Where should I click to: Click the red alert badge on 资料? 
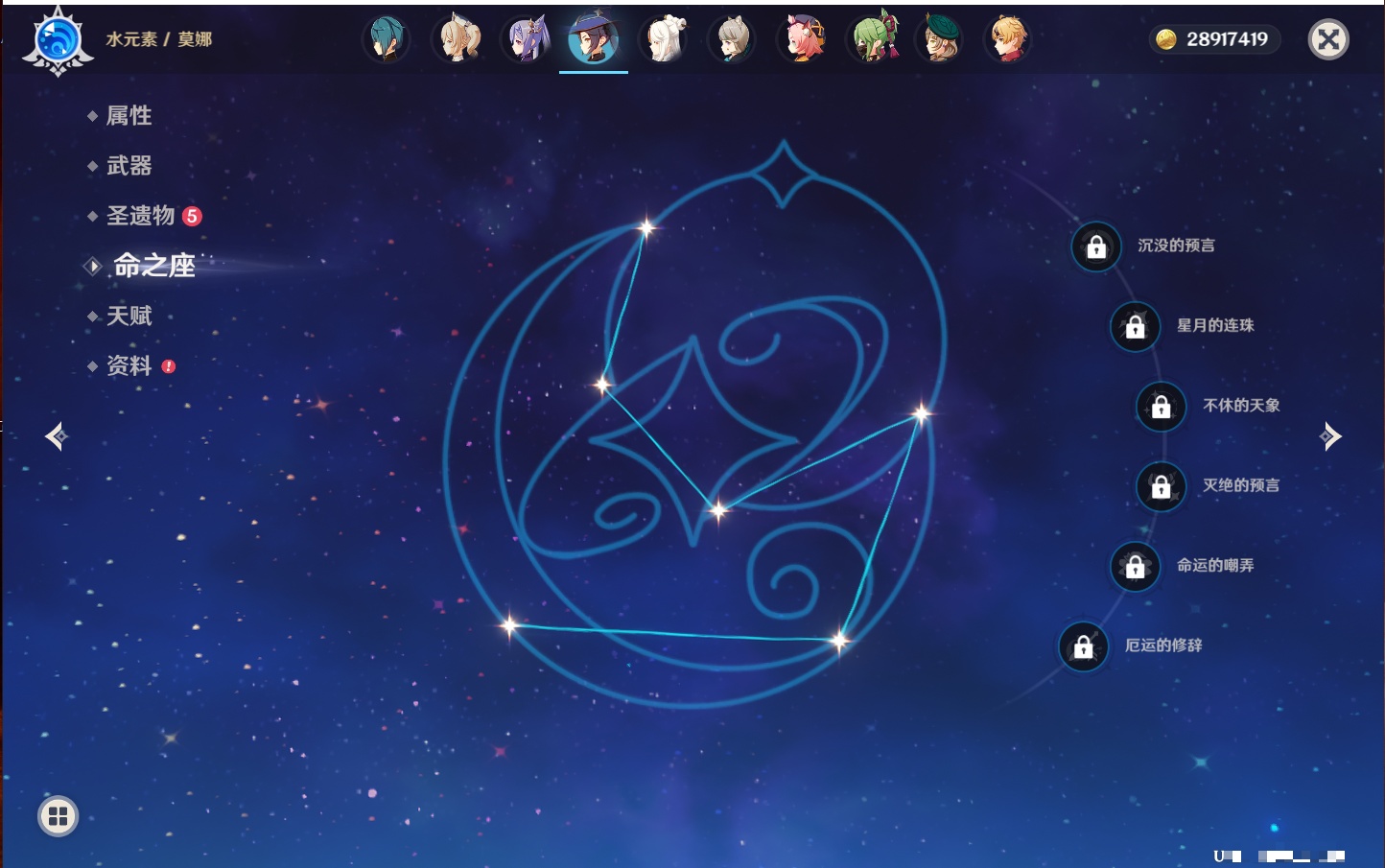(169, 366)
